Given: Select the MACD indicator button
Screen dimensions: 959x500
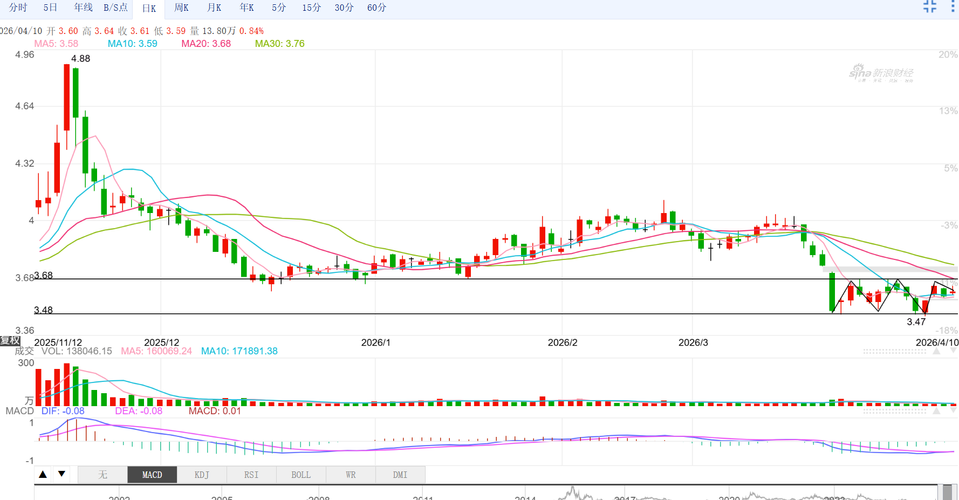Looking at the screenshot, I should point(152,475).
